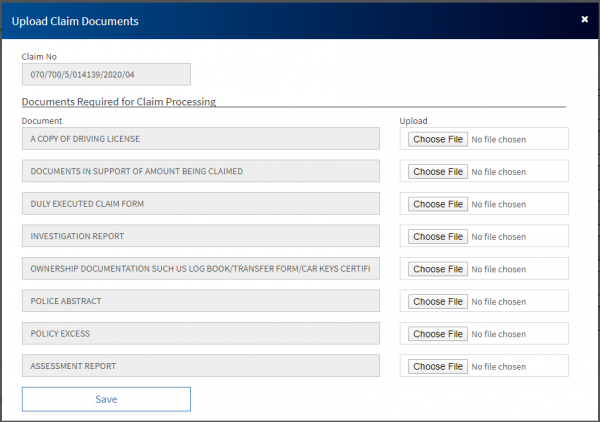Select the A Copy of Driving License field
Viewport: 600px width, 422px height.
(x=201, y=139)
